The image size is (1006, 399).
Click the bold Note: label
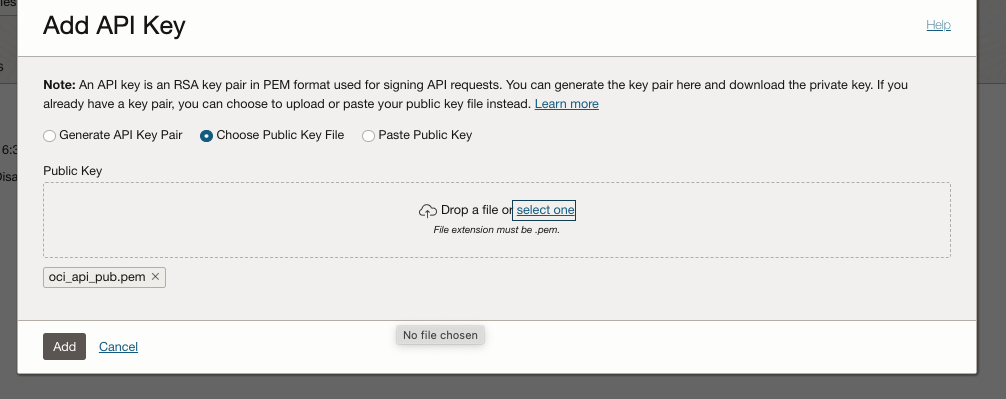[60, 85]
